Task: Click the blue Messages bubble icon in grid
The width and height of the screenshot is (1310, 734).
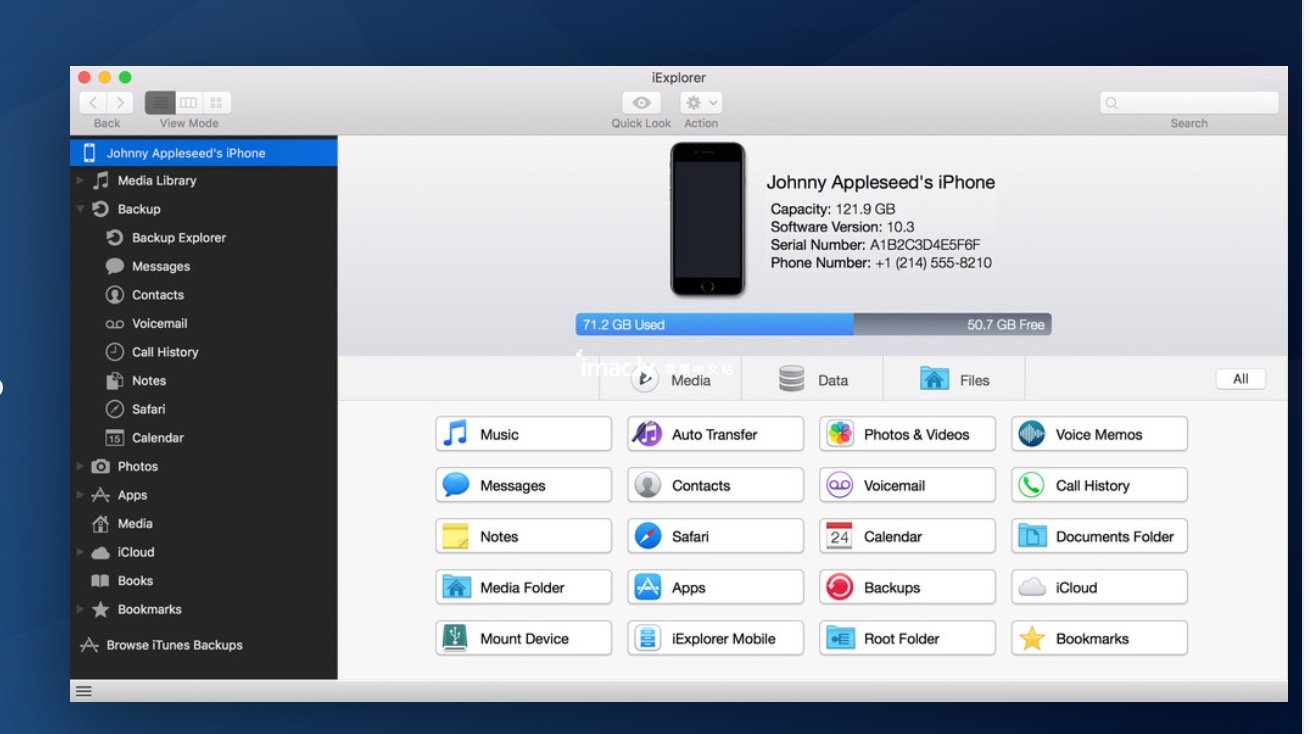Action: click(456, 486)
